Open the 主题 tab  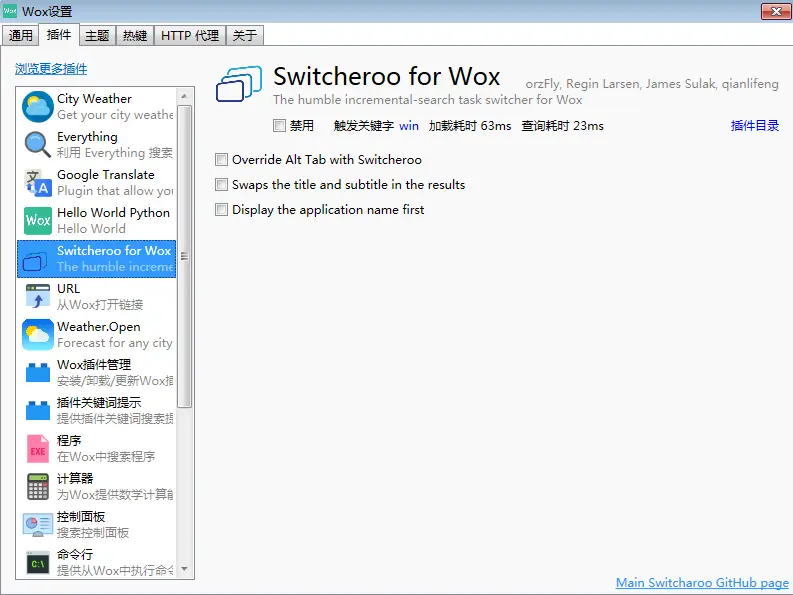click(x=97, y=35)
